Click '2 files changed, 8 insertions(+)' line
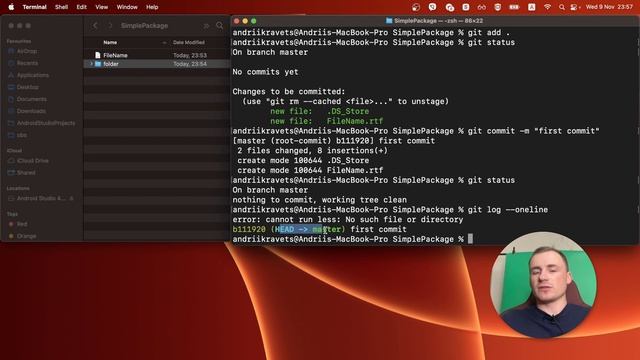 (312, 151)
